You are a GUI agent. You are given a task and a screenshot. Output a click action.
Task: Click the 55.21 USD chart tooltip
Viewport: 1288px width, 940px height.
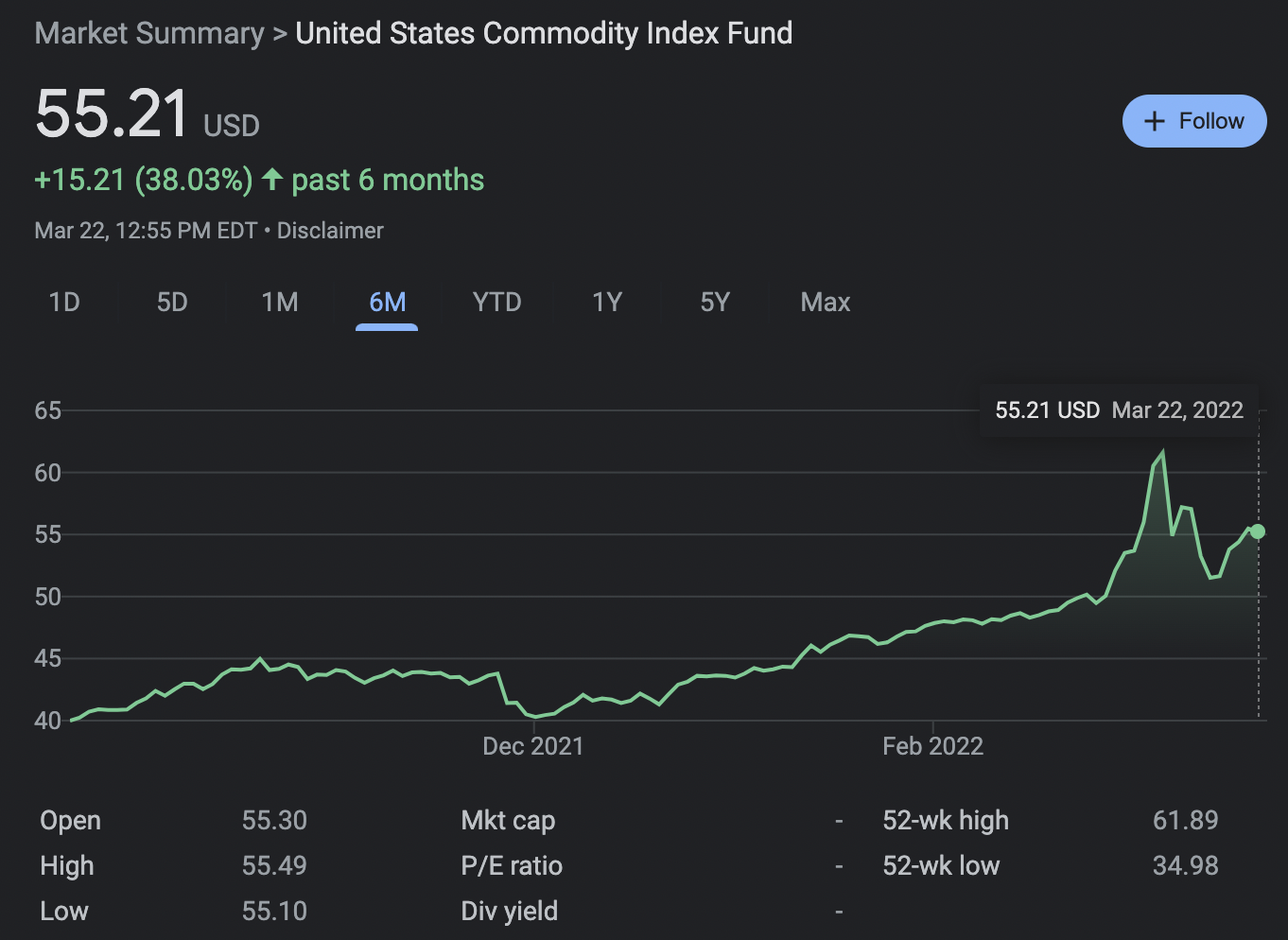pyautogui.click(x=1120, y=410)
